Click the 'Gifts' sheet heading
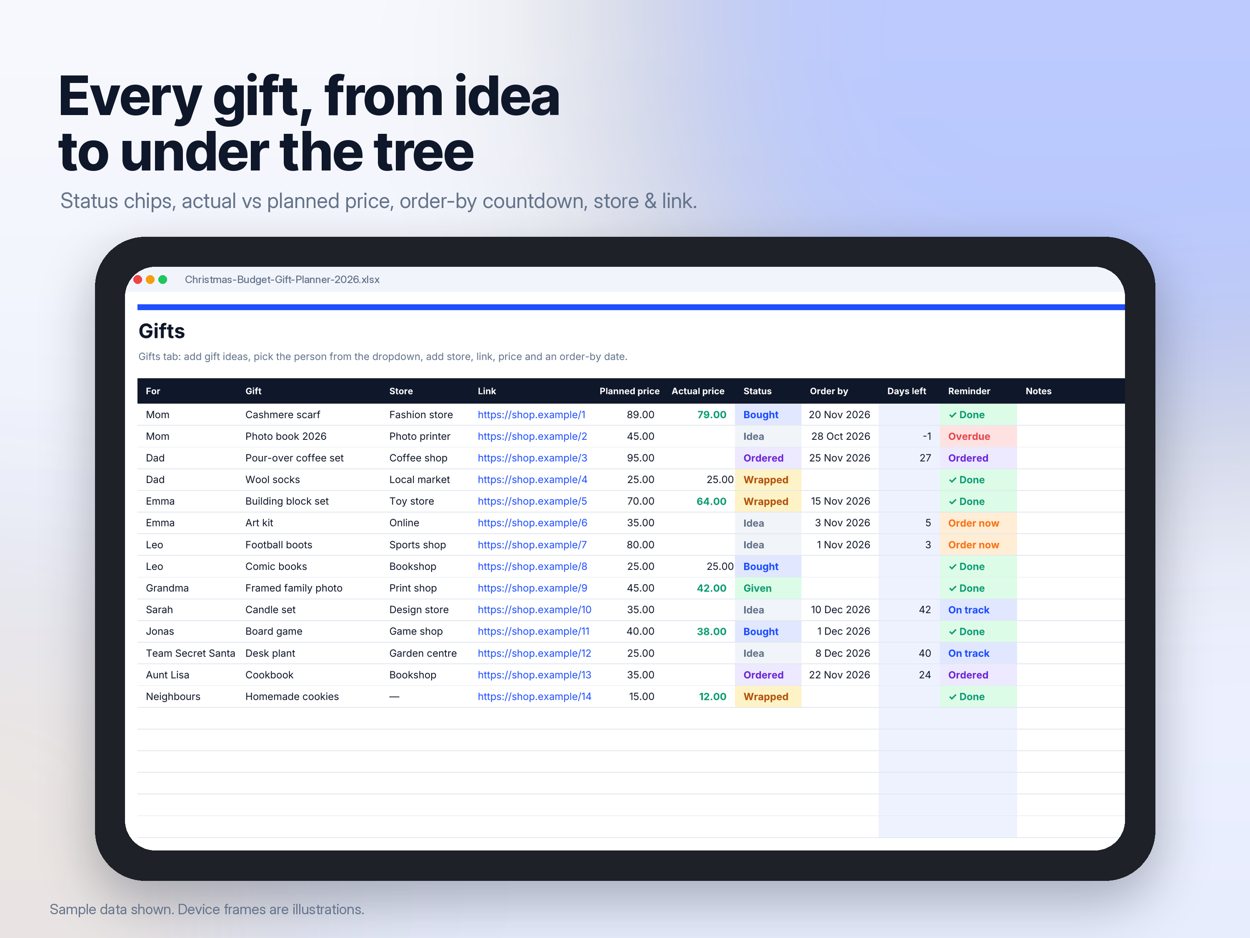This screenshot has width=1250, height=938. [x=162, y=331]
